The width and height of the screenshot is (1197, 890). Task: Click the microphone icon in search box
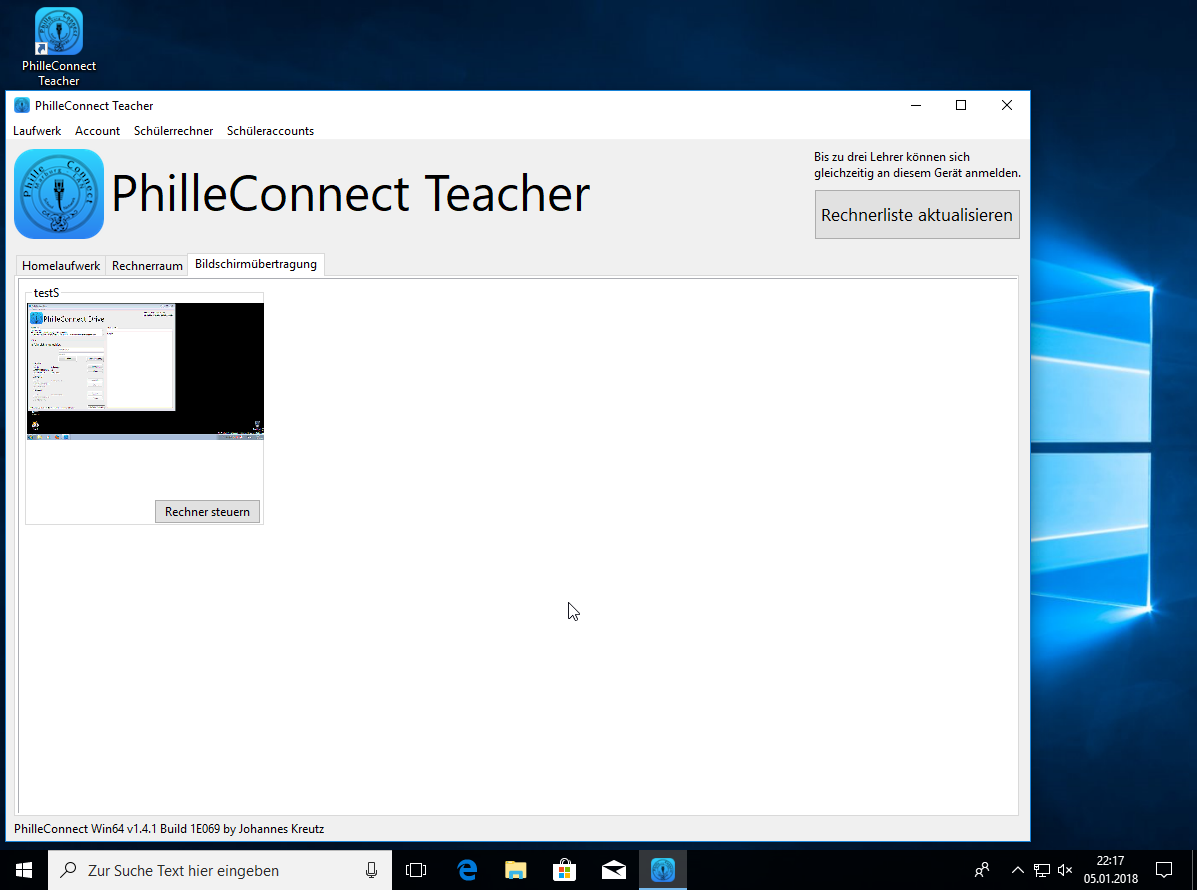click(x=371, y=870)
